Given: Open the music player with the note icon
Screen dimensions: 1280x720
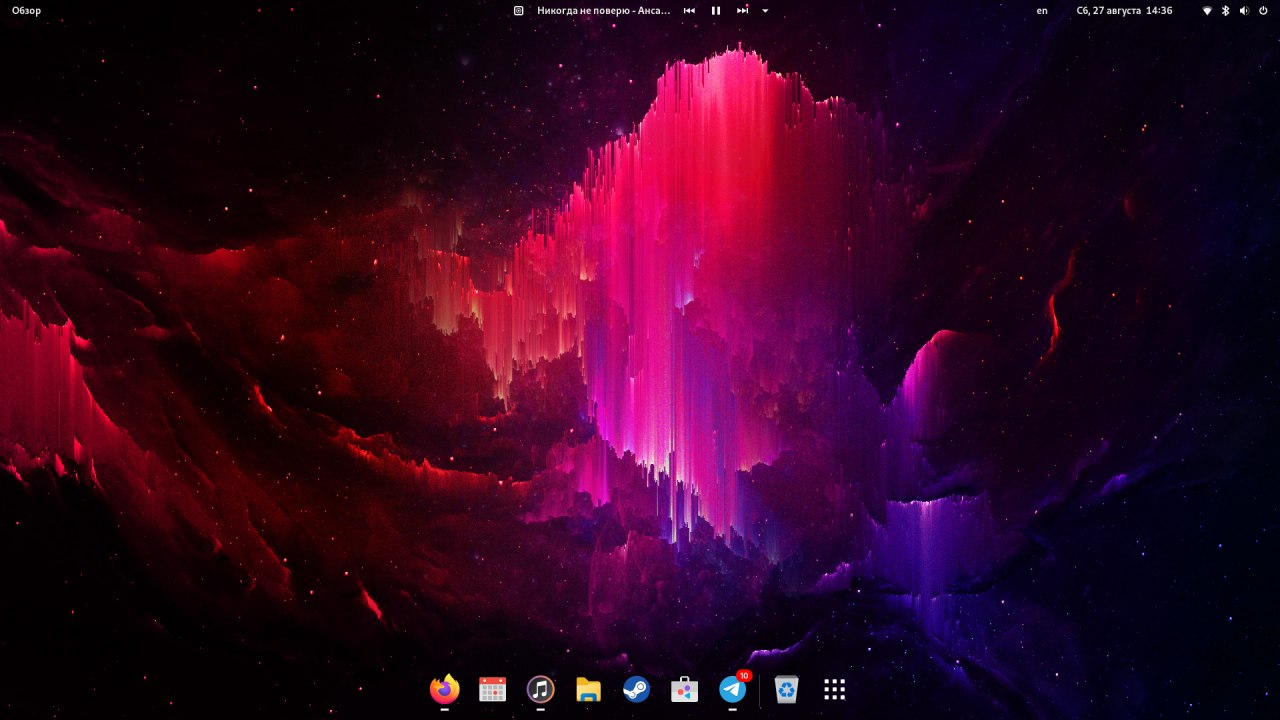Looking at the screenshot, I should (x=540, y=689).
